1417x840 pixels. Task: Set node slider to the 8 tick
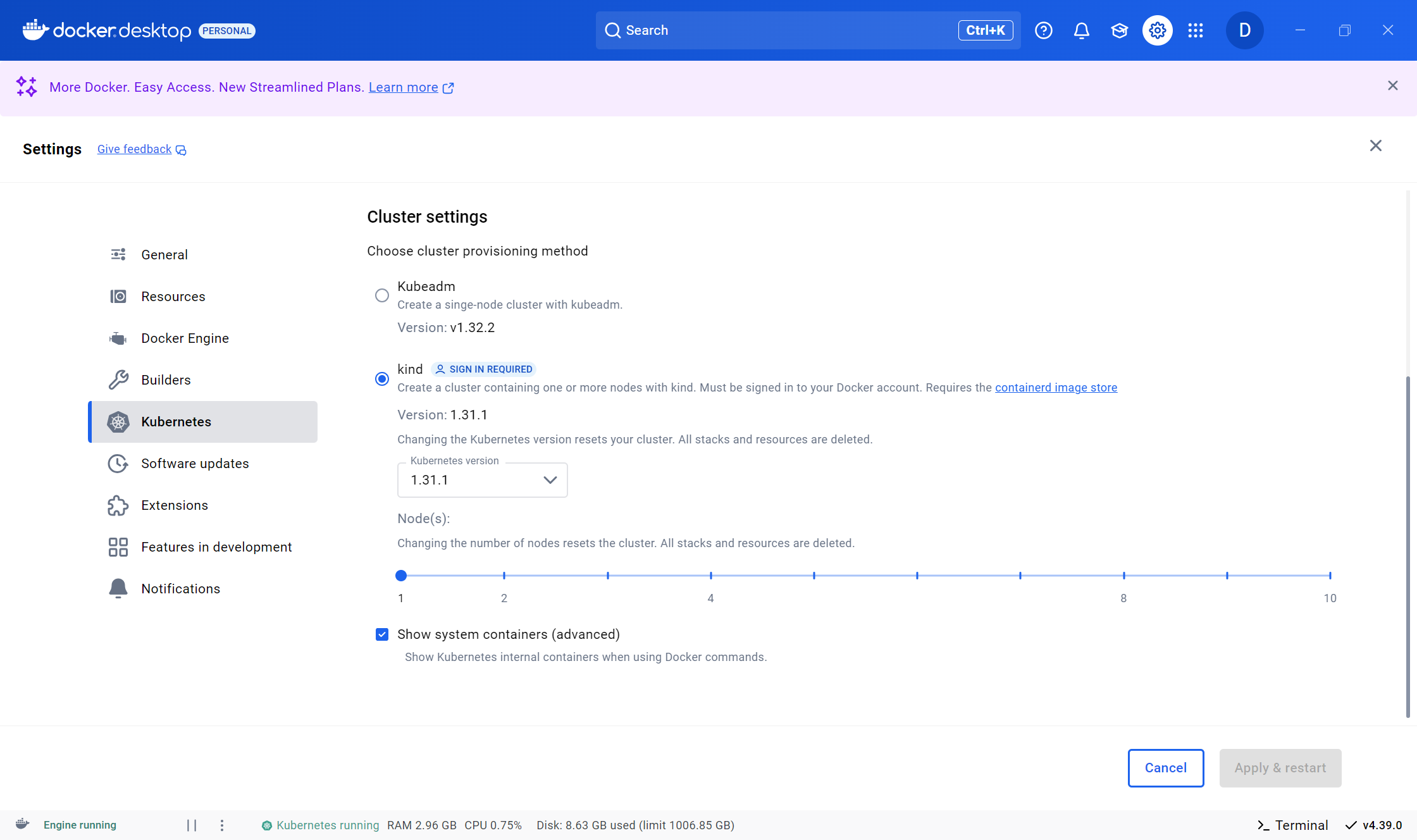1124,576
